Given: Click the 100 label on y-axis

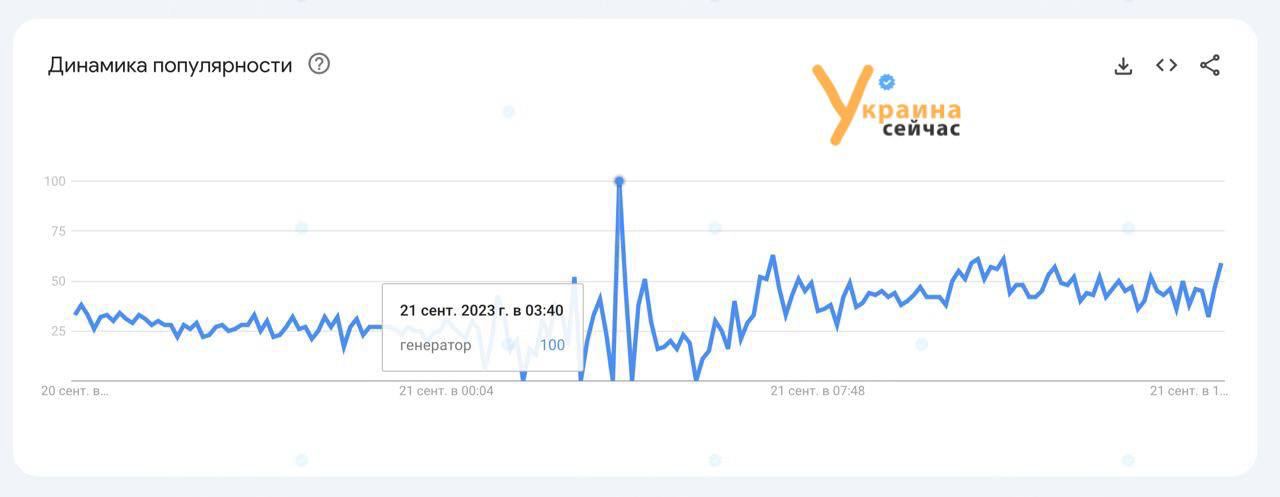Looking at the screenshot, I should pyautogui.click(x=54, y=181).
